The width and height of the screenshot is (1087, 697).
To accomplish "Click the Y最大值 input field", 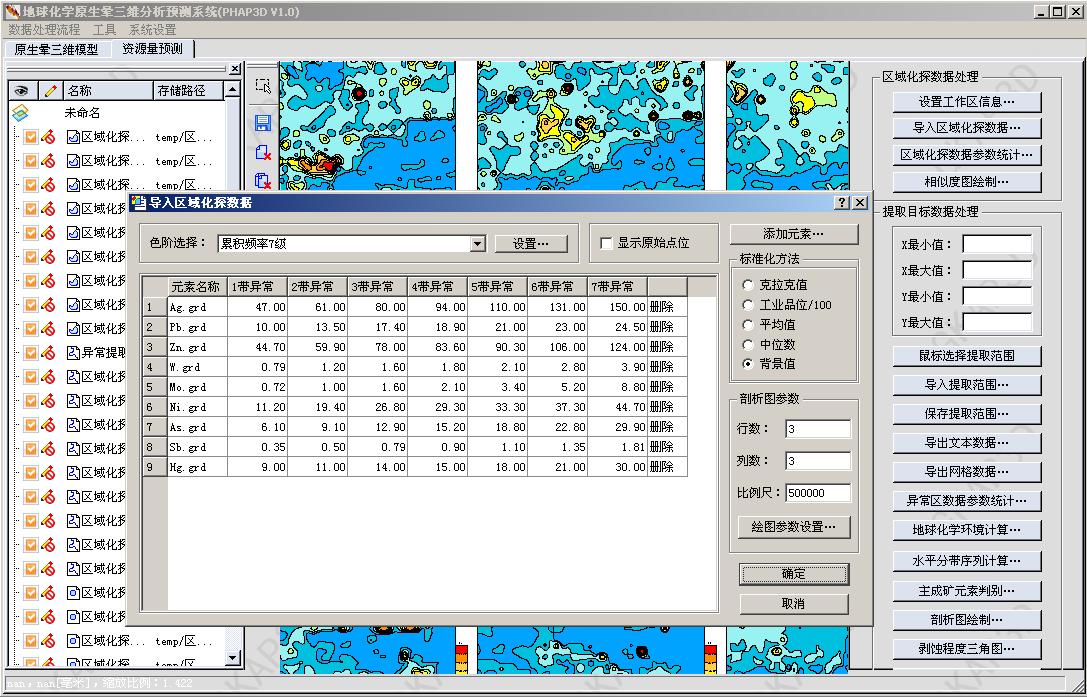I will (x=997, y=322).
